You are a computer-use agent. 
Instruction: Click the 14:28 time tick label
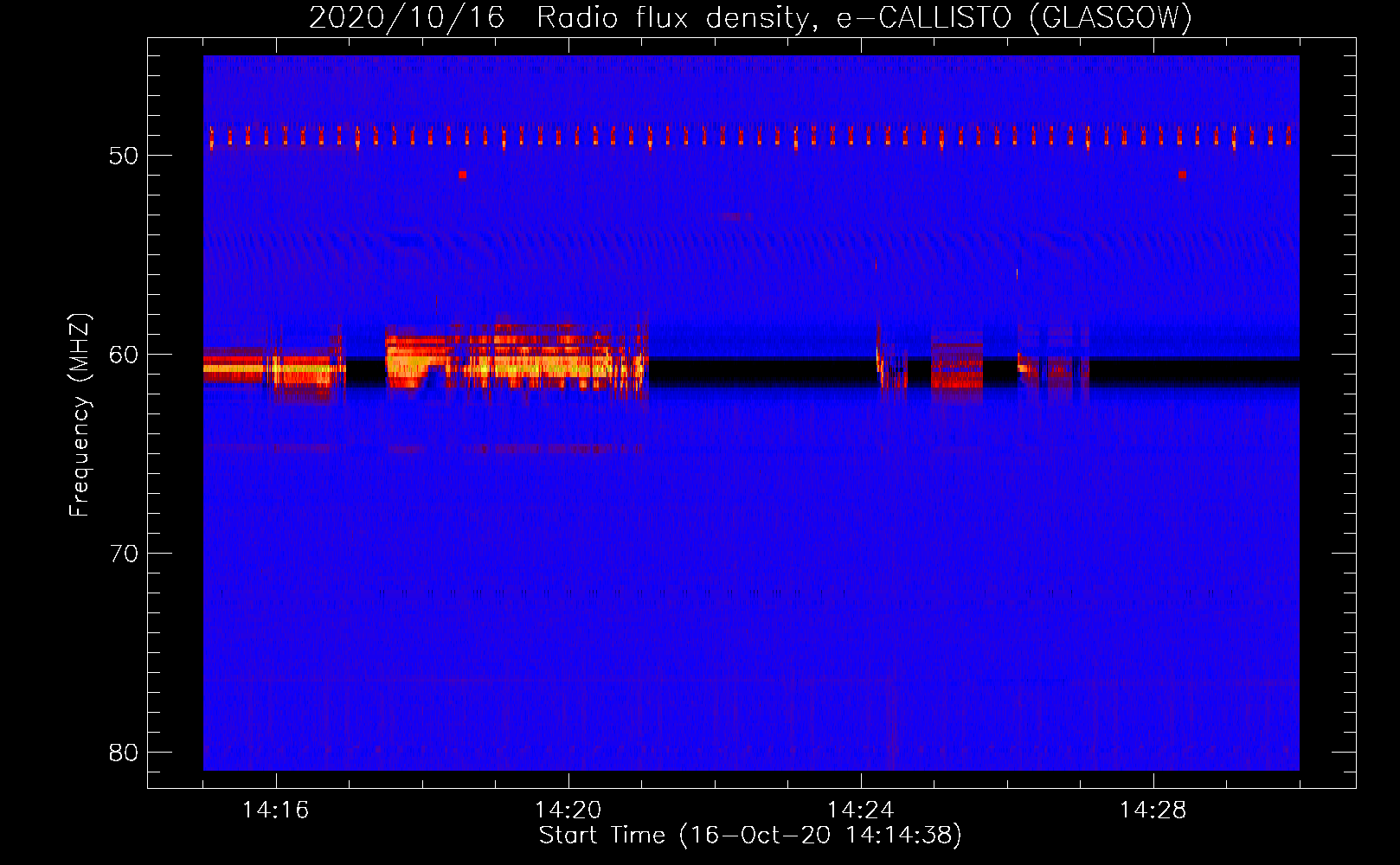click(x=1153, y=810)
